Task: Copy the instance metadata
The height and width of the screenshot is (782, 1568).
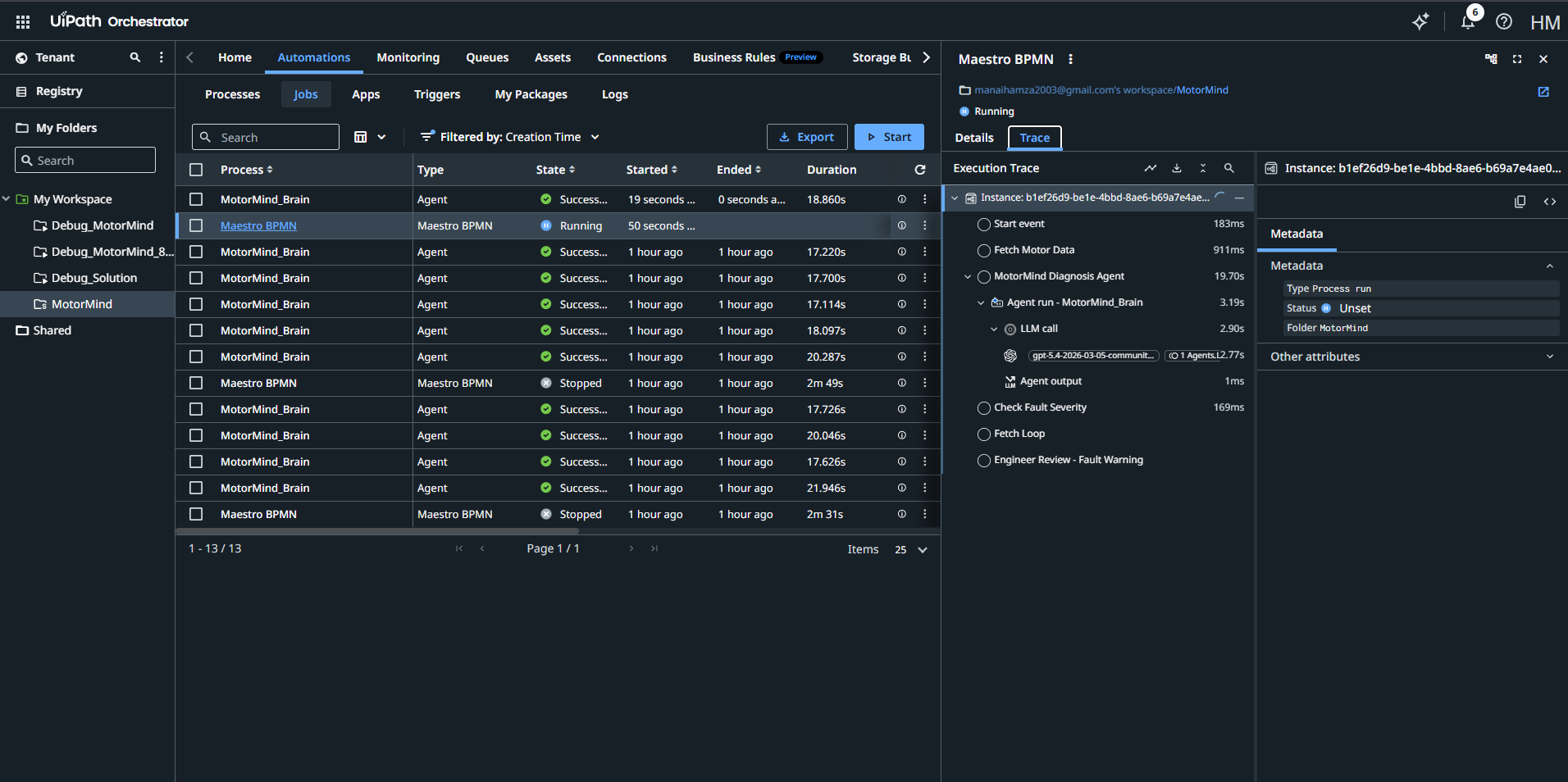Action: (x=1520, y=202)
